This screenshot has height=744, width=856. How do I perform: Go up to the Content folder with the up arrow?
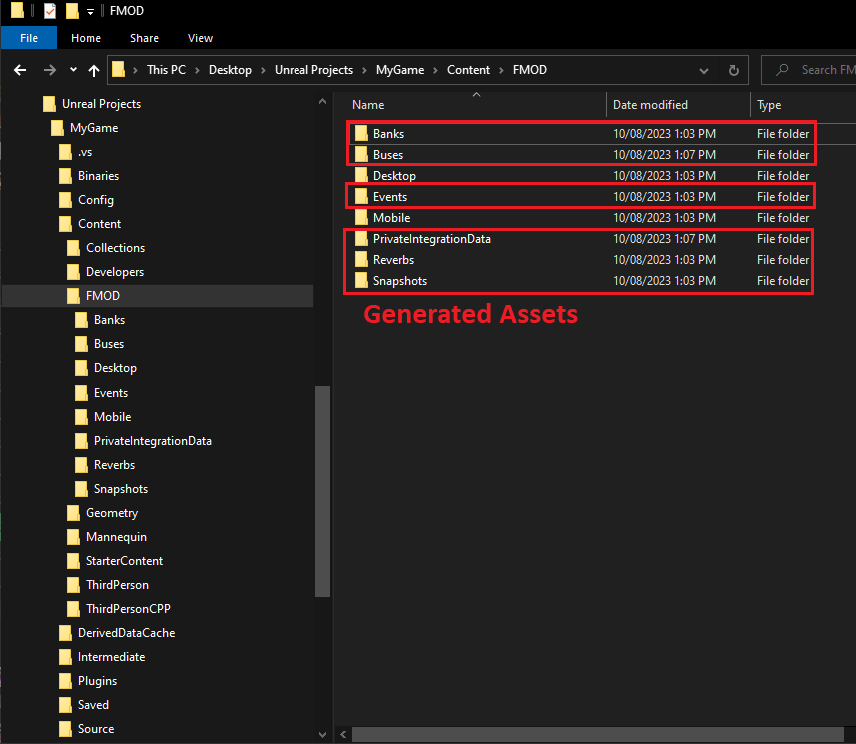[x=93, y=70]
